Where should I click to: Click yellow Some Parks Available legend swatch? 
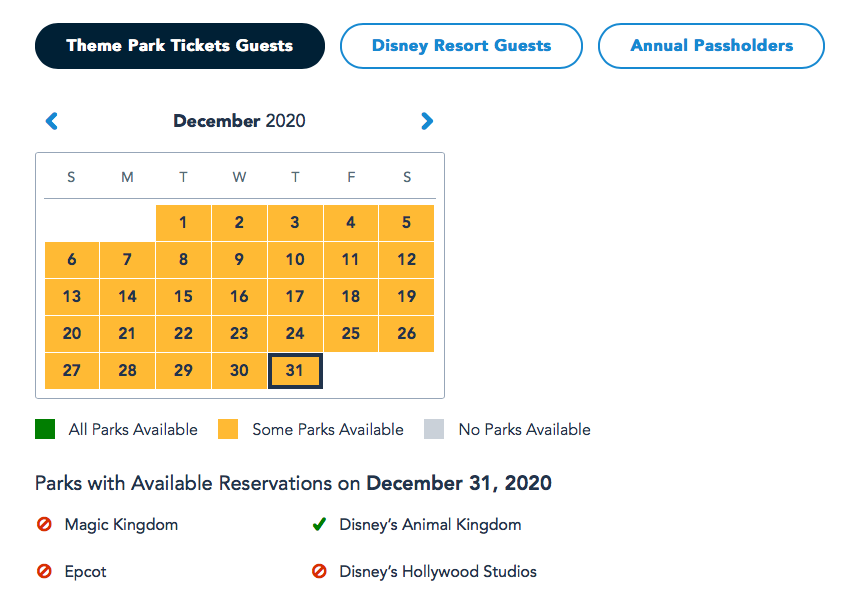point(228,429)
